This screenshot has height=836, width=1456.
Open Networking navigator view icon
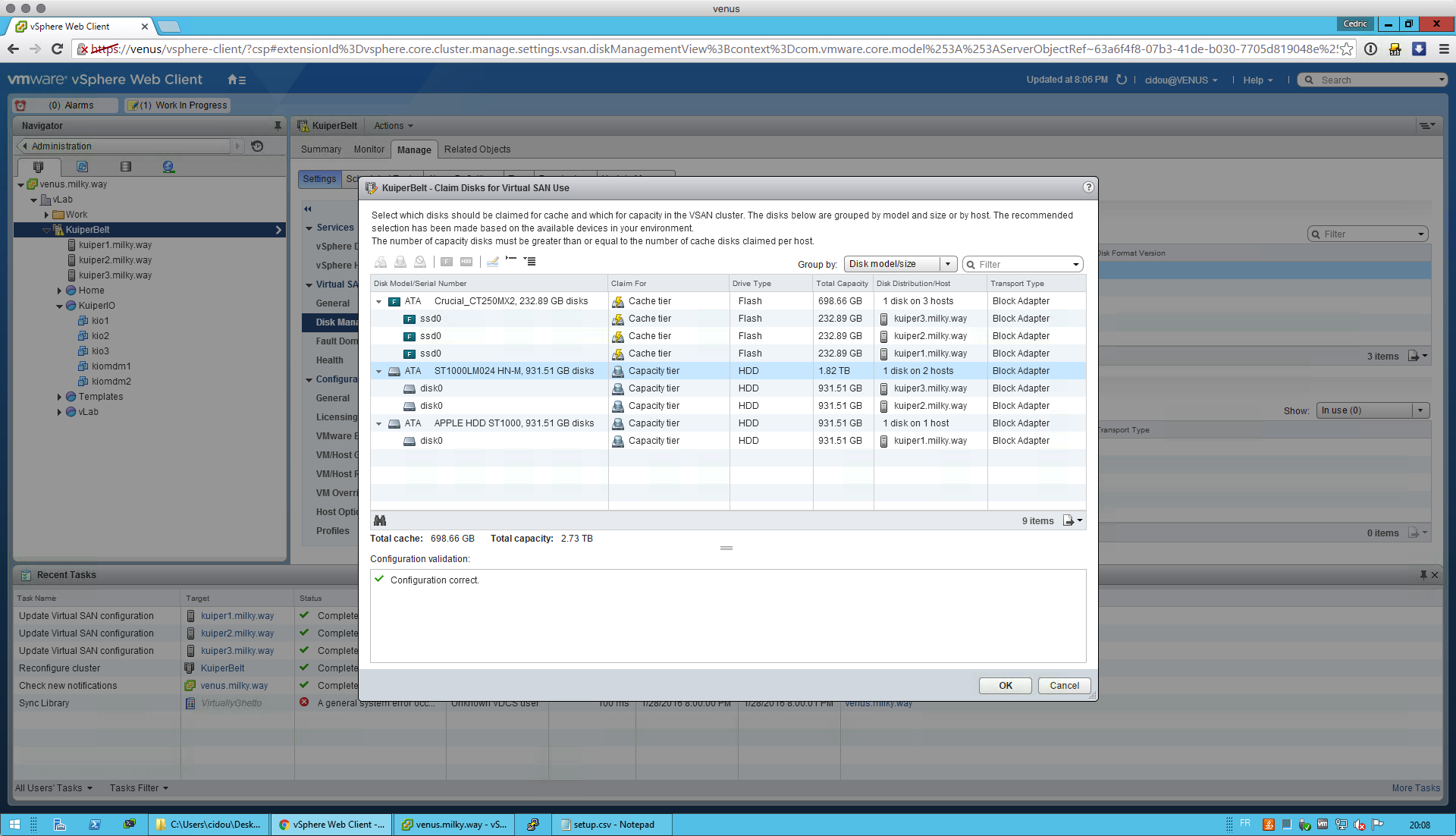[168, 167]
